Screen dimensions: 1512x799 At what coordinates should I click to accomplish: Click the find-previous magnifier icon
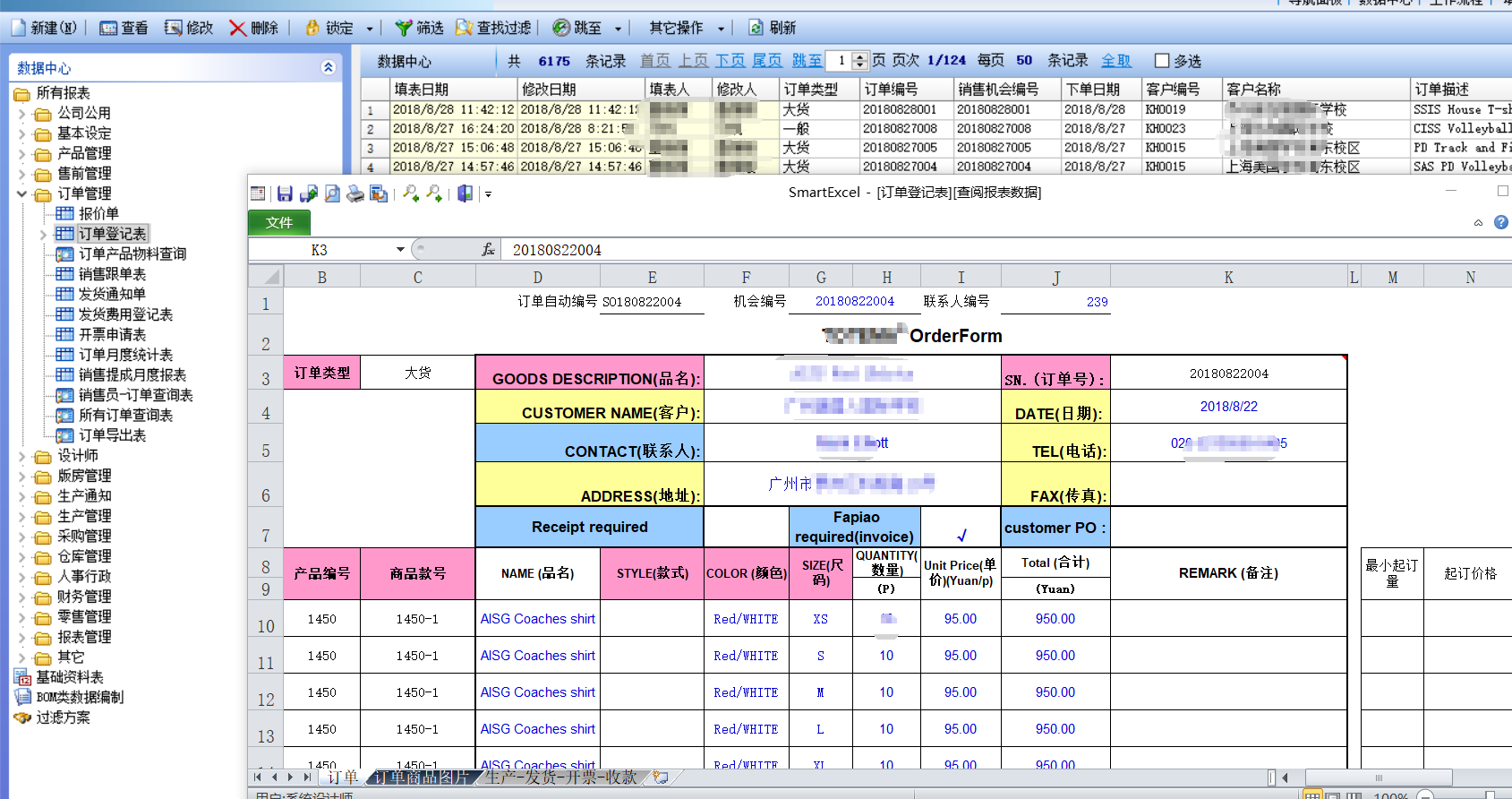(x=411, y=193)
